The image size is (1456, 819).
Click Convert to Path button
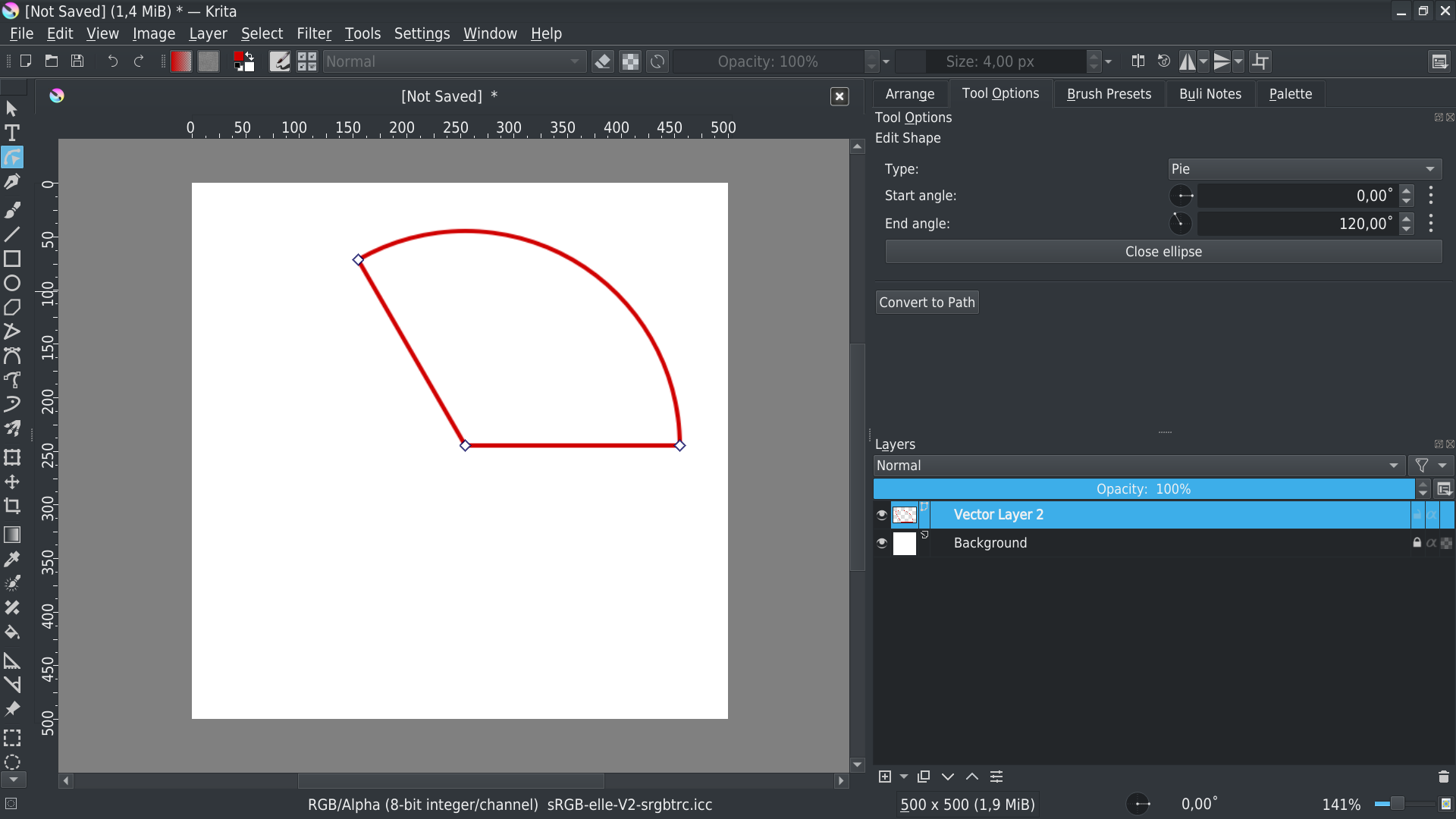(927, 303)
